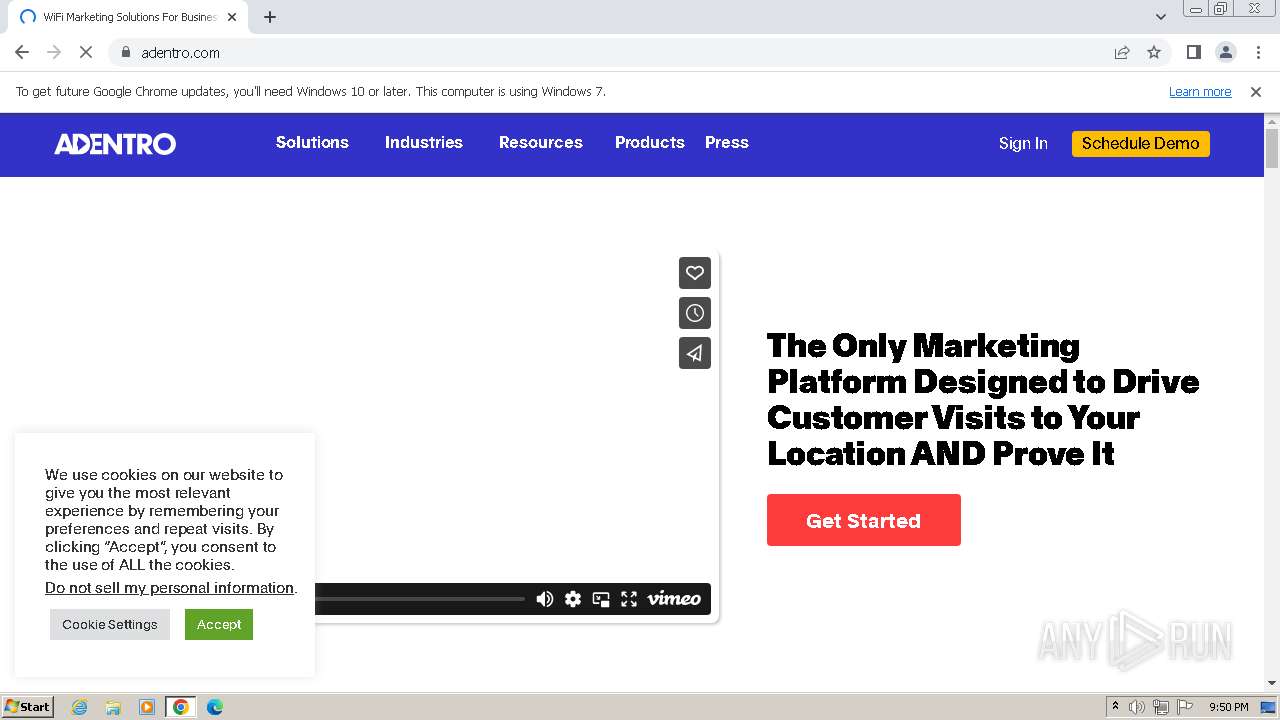Open Action Center flag icon
The image size is (1280, 720).
tap(1185, 707)
